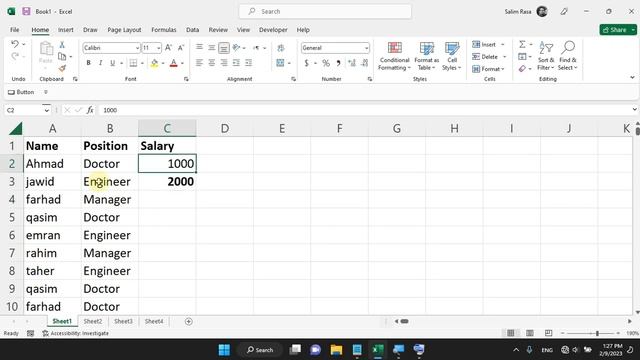Open the font size dropdown
The image size is (640, 360).
(158, 48)
